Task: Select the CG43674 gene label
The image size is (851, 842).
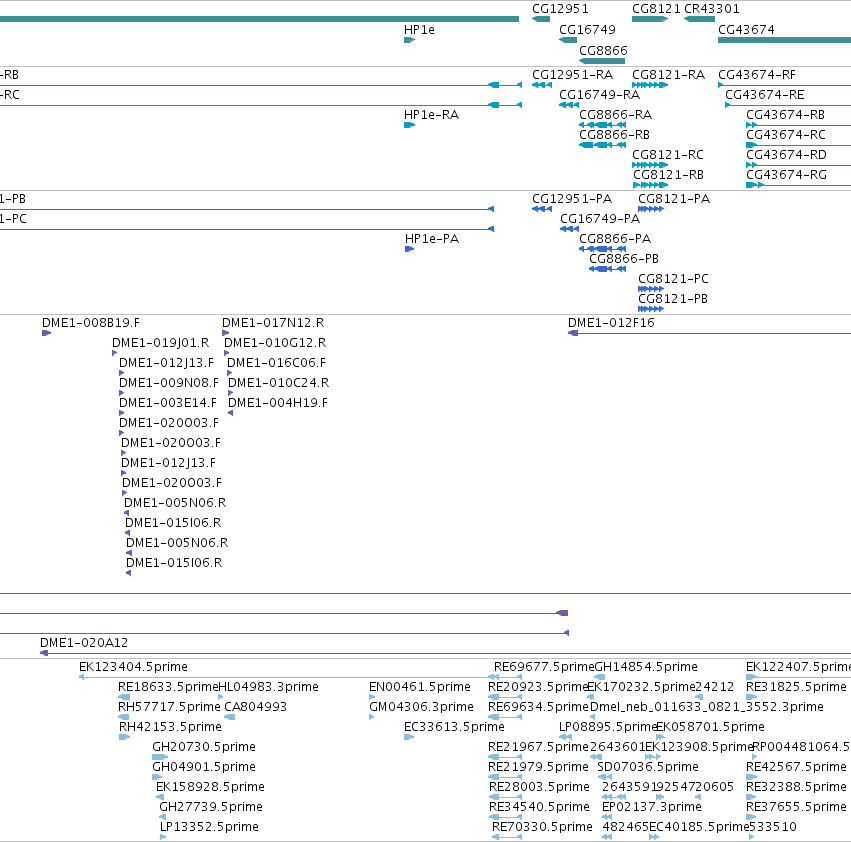Action: pos(746,30)
